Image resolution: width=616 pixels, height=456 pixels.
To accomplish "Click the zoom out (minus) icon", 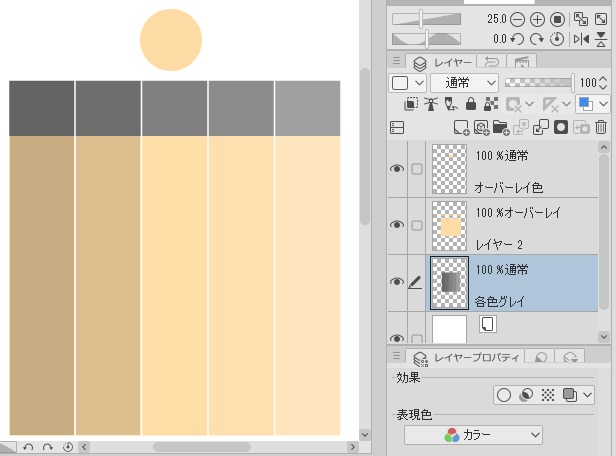I will (517, 20).
